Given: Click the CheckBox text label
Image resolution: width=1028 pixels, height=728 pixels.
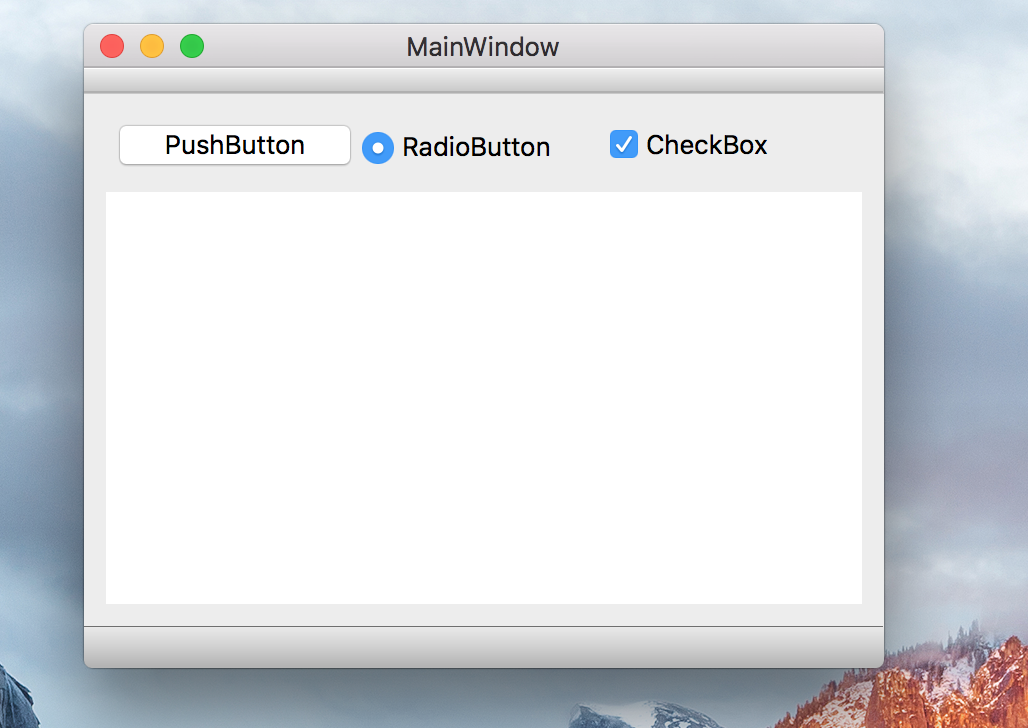Looking at the screenshot, I should click(706, 145).
